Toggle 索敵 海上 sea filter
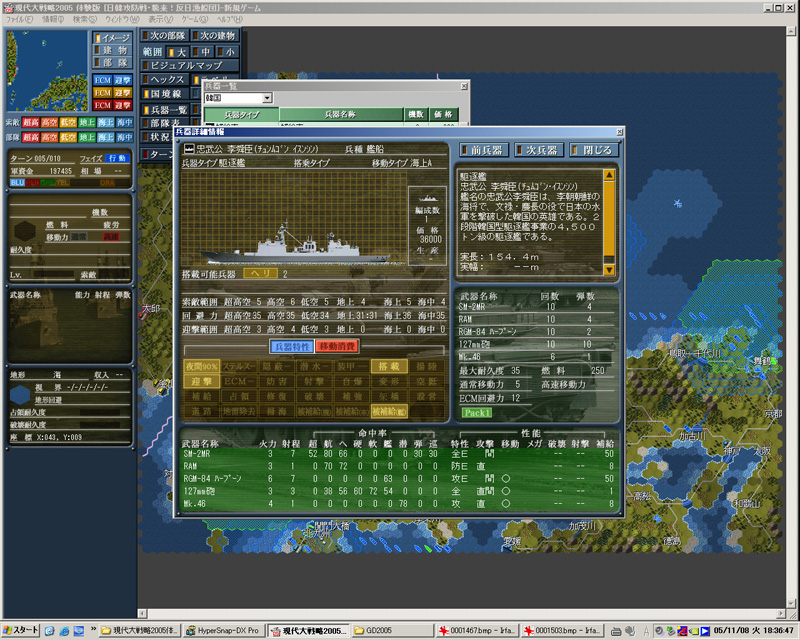Viewport: 800px width, 640px height. click(106, 122)
